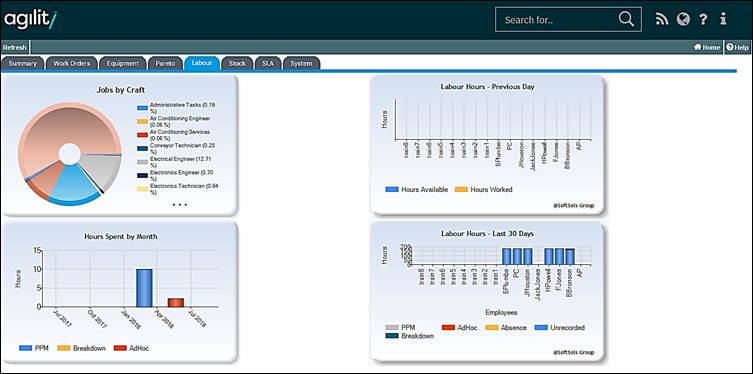This screenshot has height=374, width=753.
Task: Open the Work Orders tab
Action: pyautogui.click(x=72, y=63)
